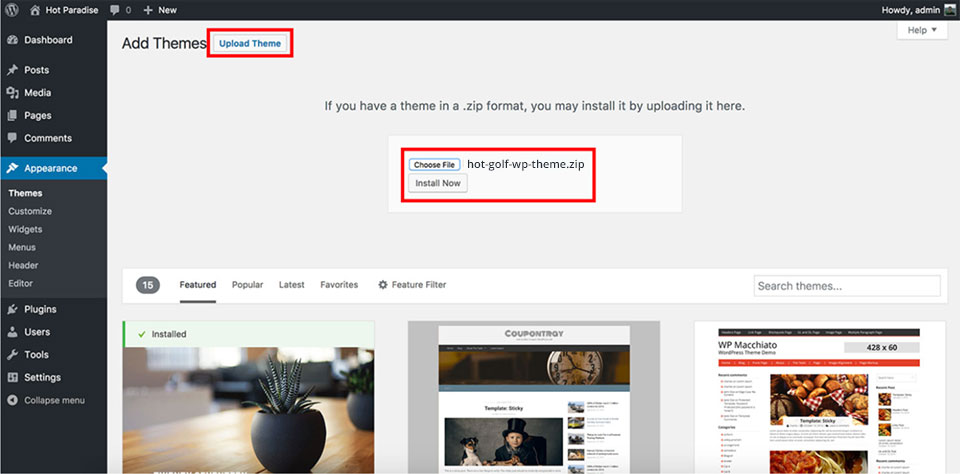Image resolution: width=960 pixels, height=474 pixels.
Task: Go to Media library menu
Action: (x=37, y=92)
